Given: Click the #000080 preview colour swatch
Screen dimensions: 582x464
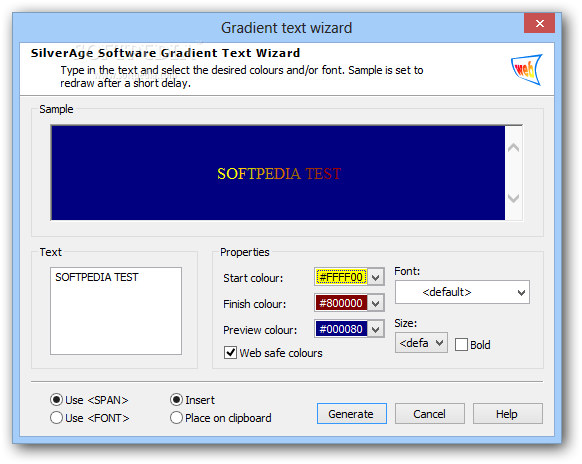Looking at the screenshot, I should point(341,329).
